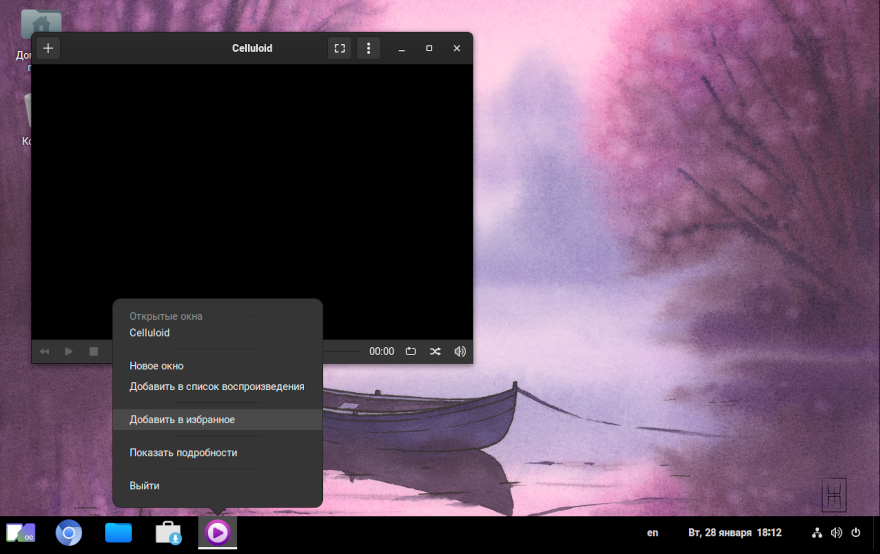
Task: Toggle loop playback in Celluloid
Action: pos(411,351)
